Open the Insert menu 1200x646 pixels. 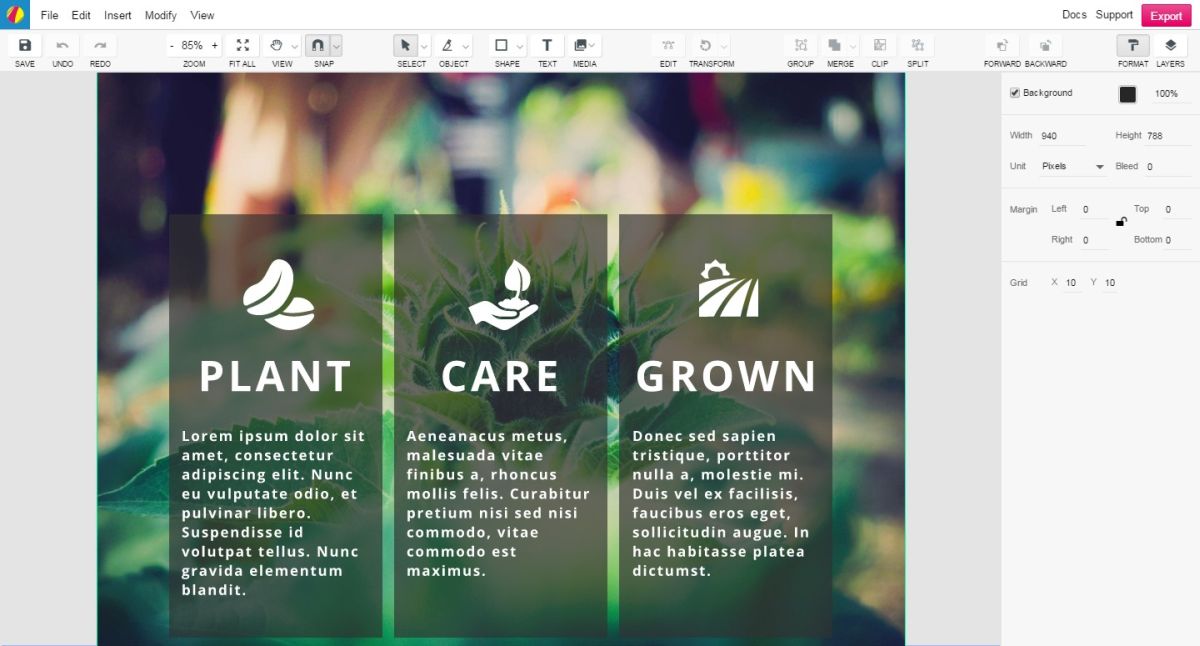118,15
